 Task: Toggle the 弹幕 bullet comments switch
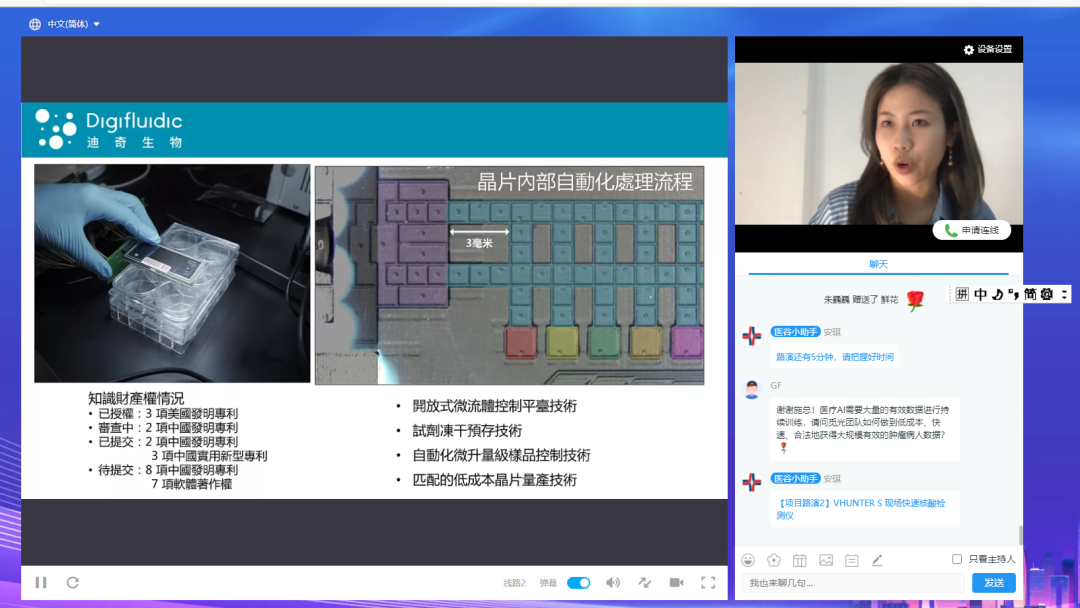[x=578, y=583]
